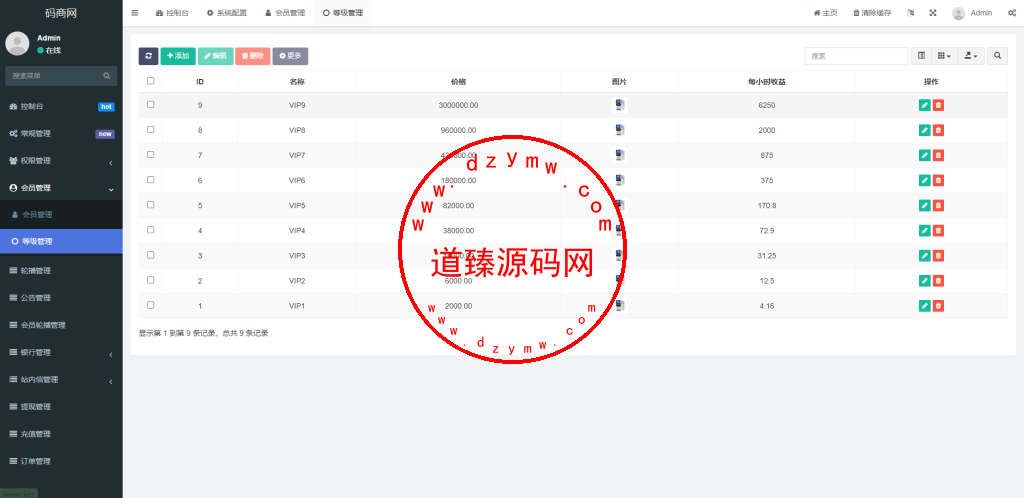The width and height of the screenshot is (1024, 498).
Task: Click the delete trash icon for VIP1
Action: [x=938, y=305]
